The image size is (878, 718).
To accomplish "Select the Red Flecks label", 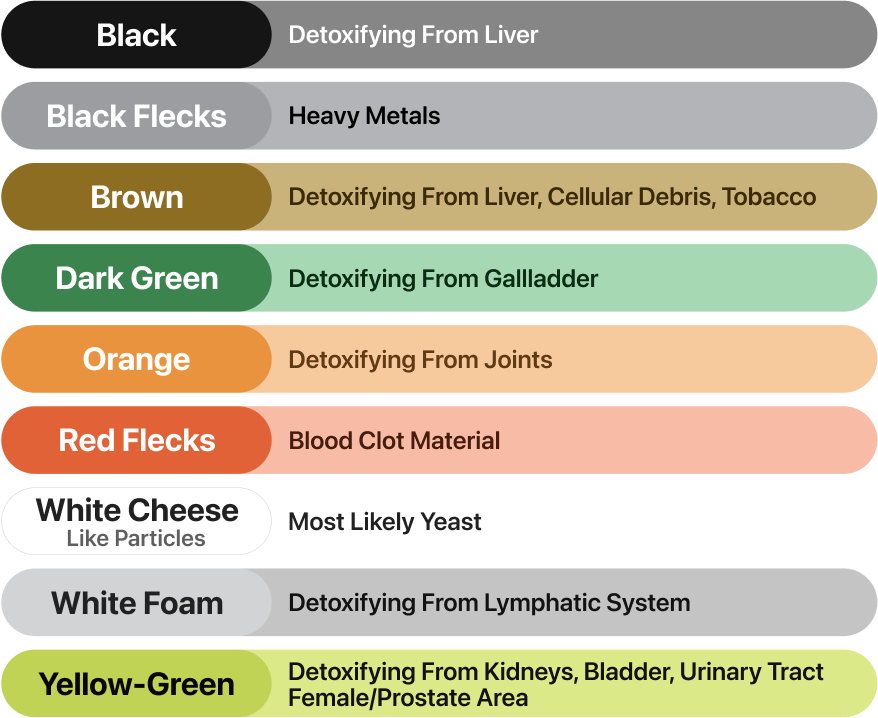I will 136,440.
